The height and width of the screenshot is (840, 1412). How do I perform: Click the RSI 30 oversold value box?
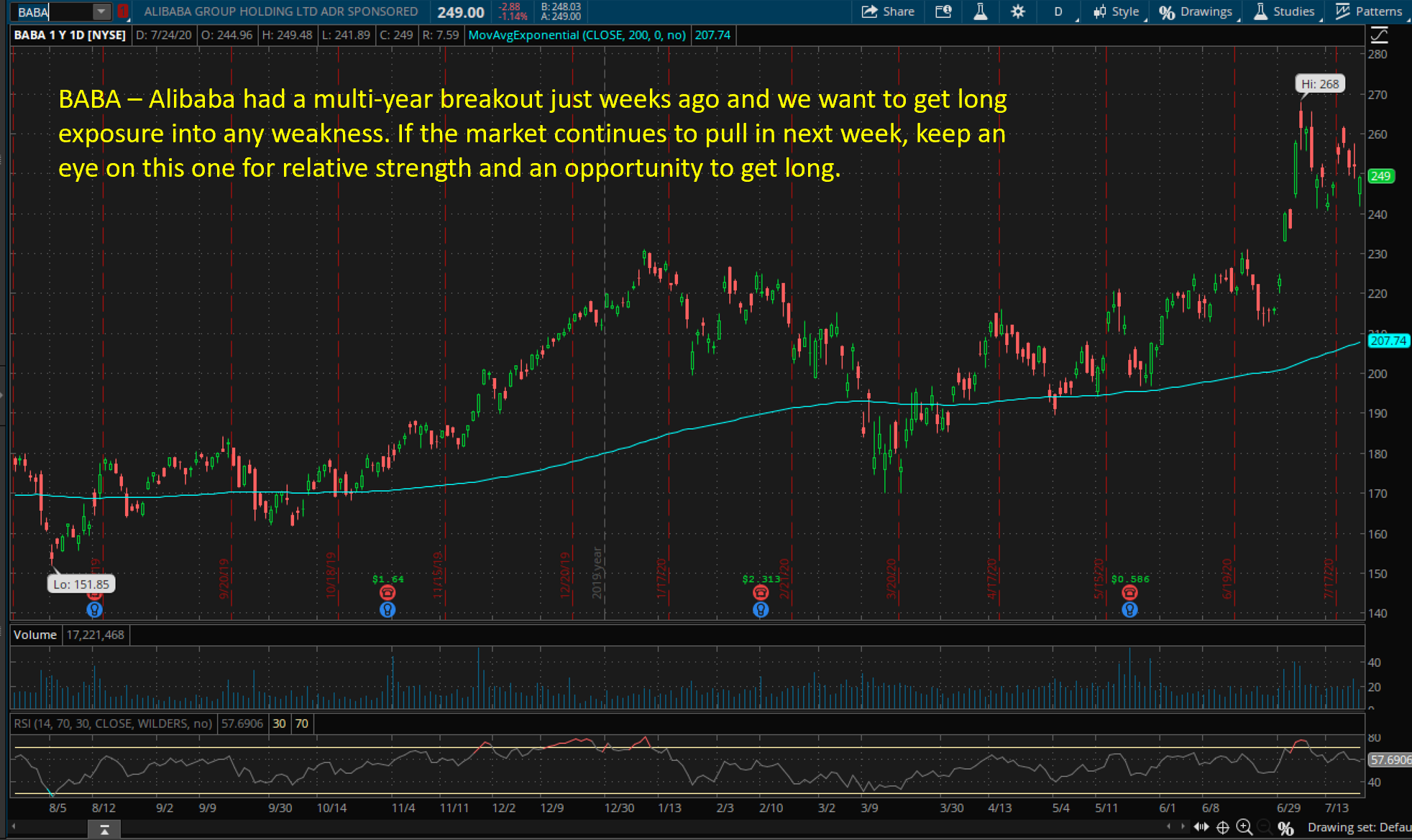point(279,724)
